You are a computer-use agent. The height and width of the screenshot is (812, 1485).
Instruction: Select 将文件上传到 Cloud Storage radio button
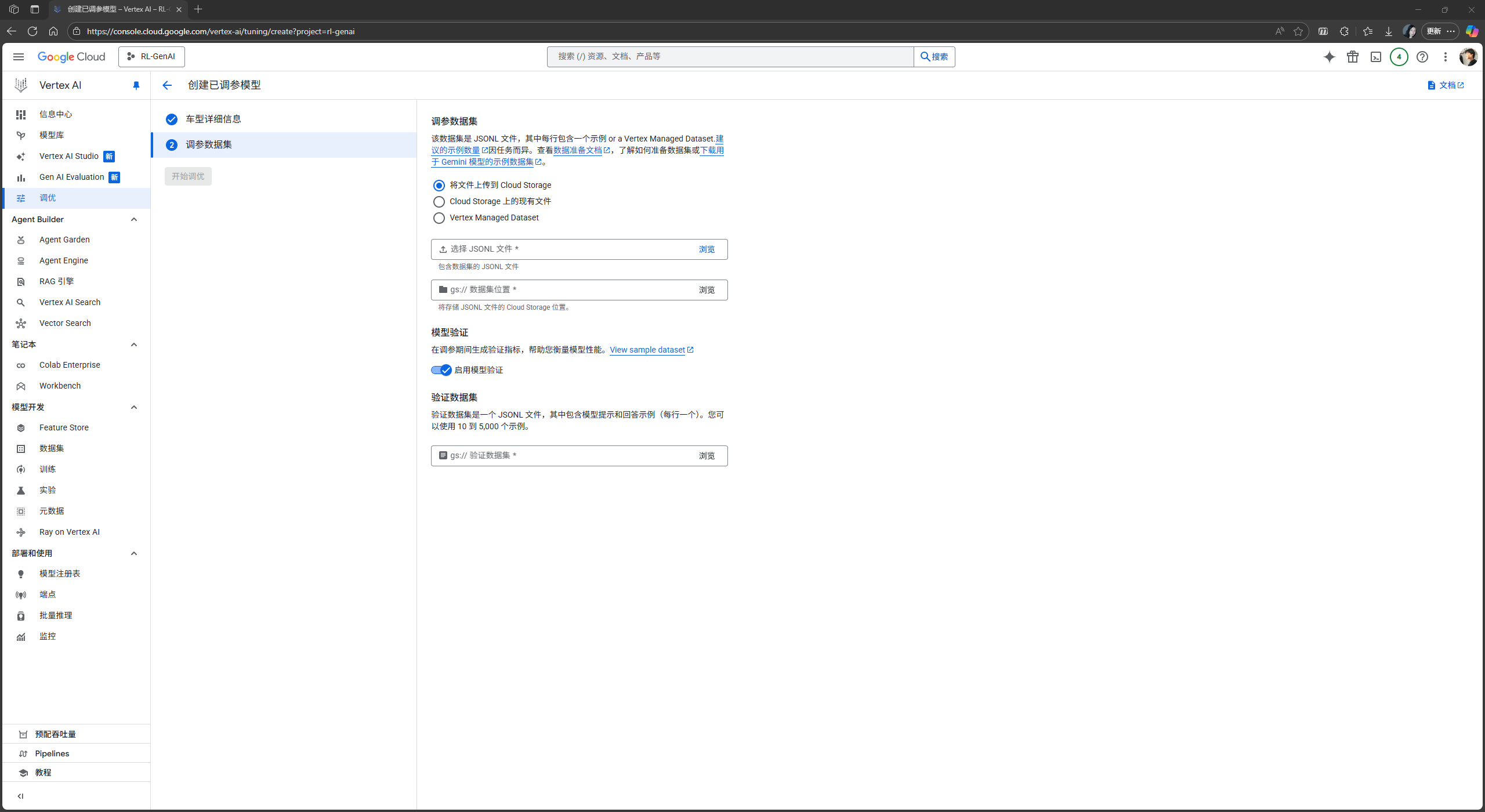tap(439, 185)
